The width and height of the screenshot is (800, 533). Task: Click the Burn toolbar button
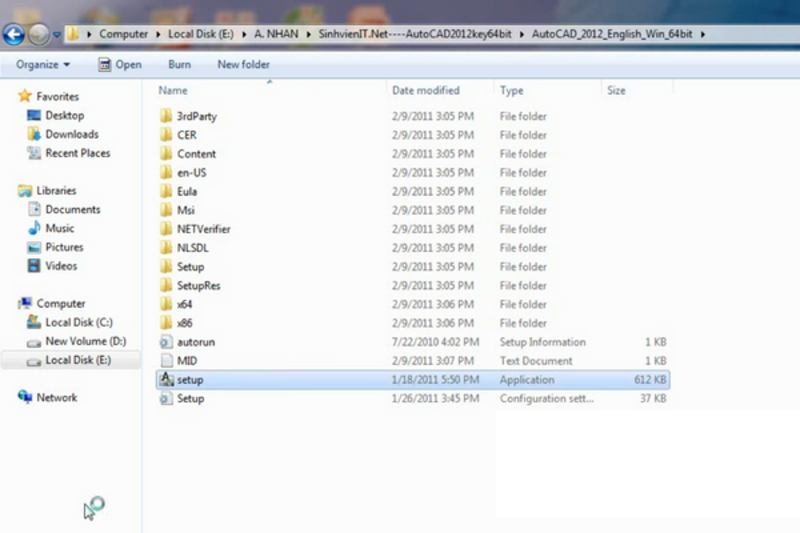[x=179, y=65]
